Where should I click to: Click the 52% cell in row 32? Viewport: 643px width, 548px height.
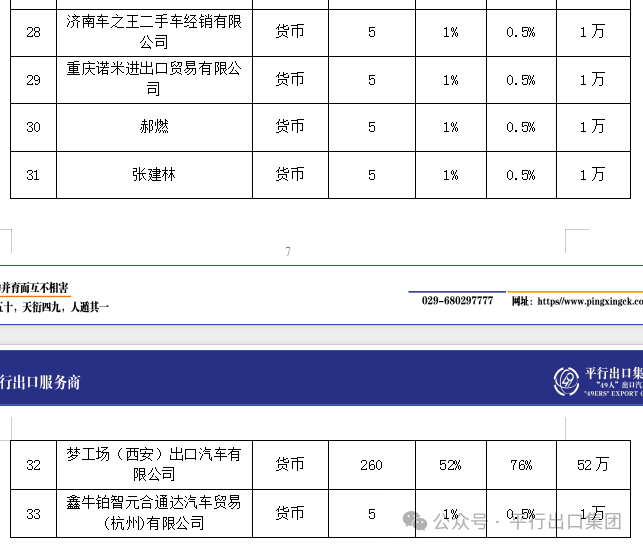pyautogui.click(x=451, y=465)
